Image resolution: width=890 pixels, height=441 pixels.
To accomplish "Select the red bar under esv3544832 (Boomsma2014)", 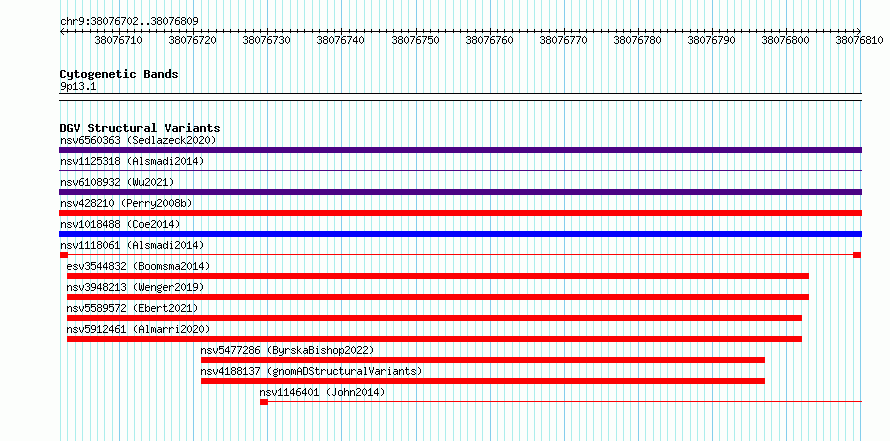I will point(438,276).
